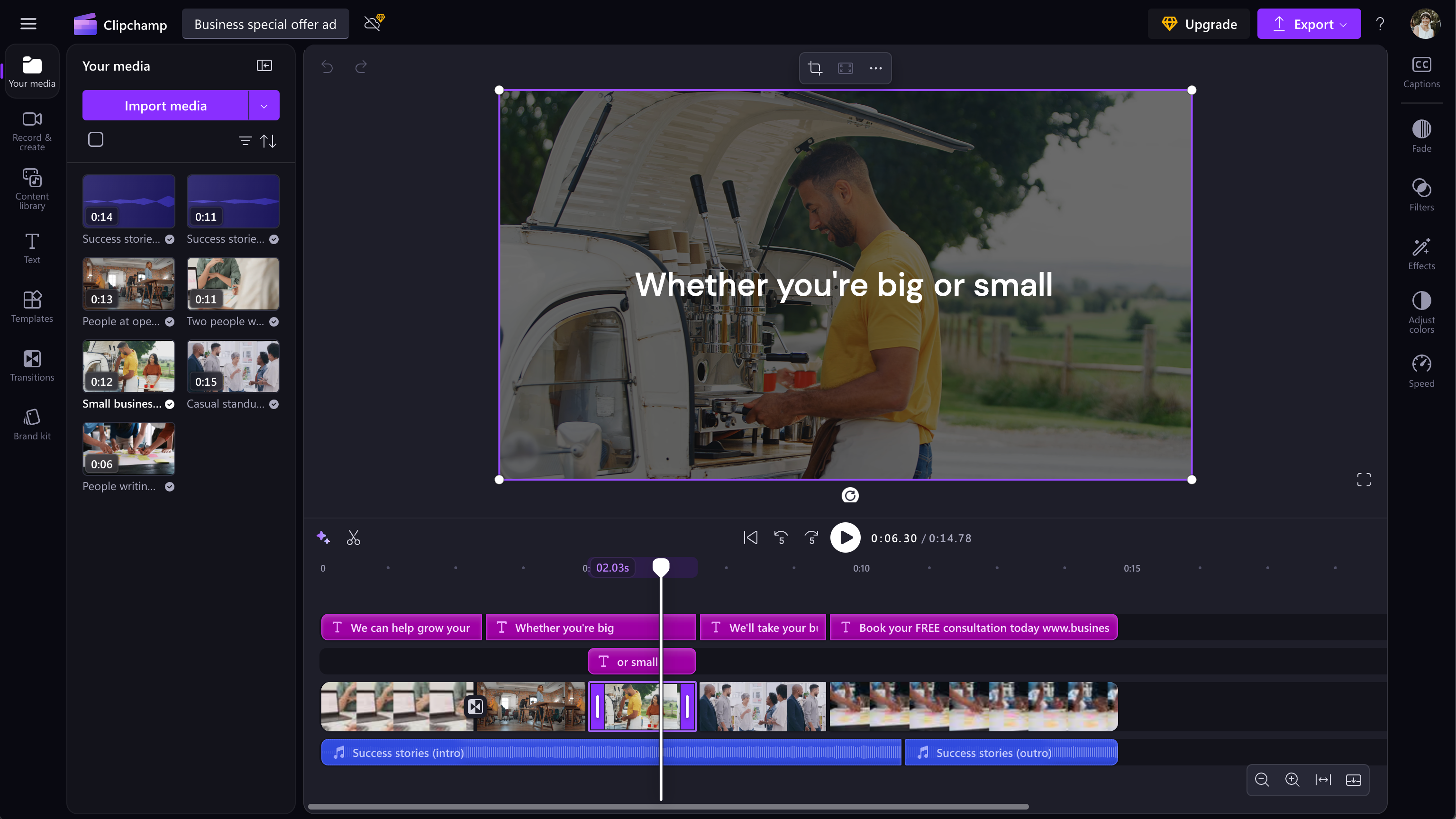Open the more options ellipsis menu
The width and height of the screenshot is (1456, 819).
pos(875,68)
